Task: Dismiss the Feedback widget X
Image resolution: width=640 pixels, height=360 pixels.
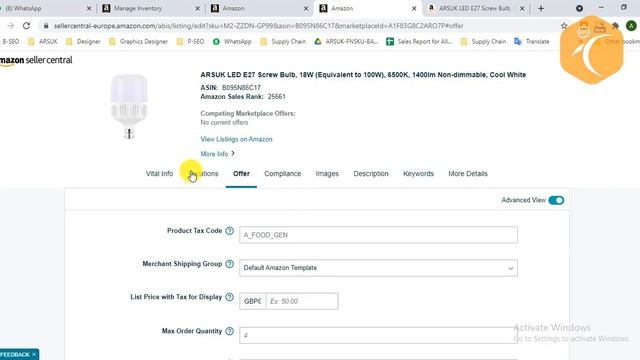Action: (34, 354)
